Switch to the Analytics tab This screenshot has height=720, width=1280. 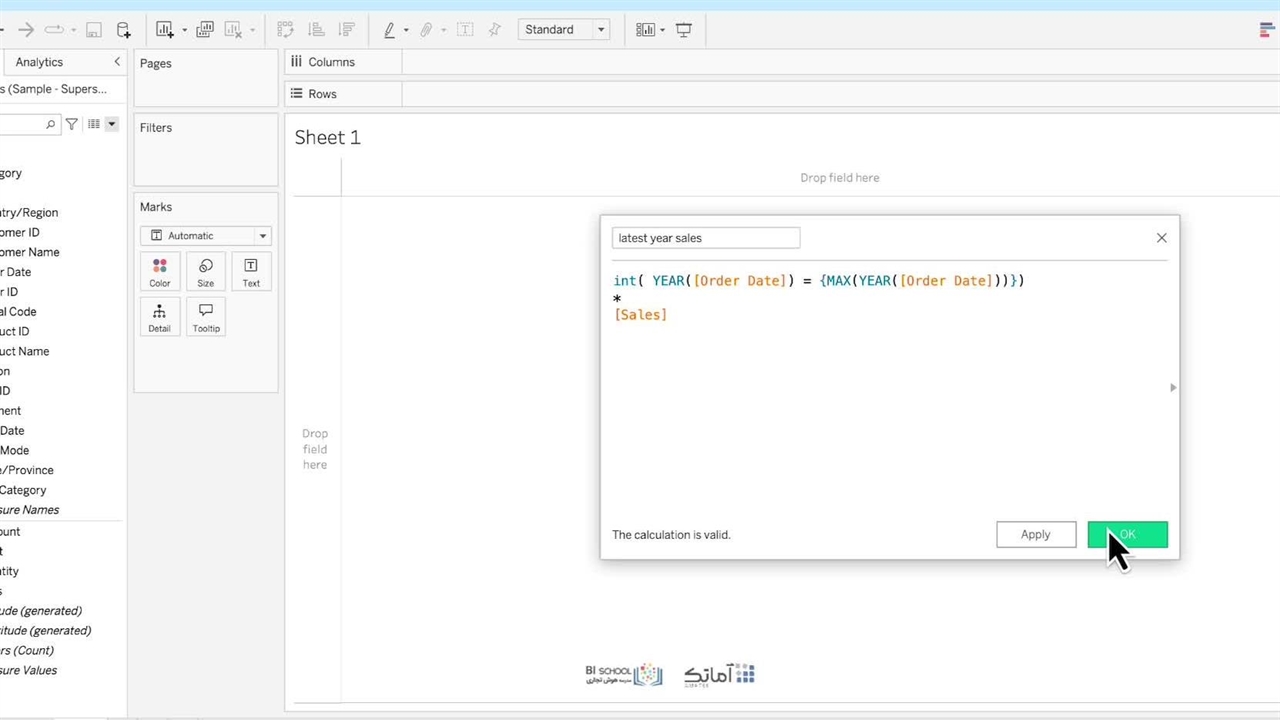(x=39, y=62)
